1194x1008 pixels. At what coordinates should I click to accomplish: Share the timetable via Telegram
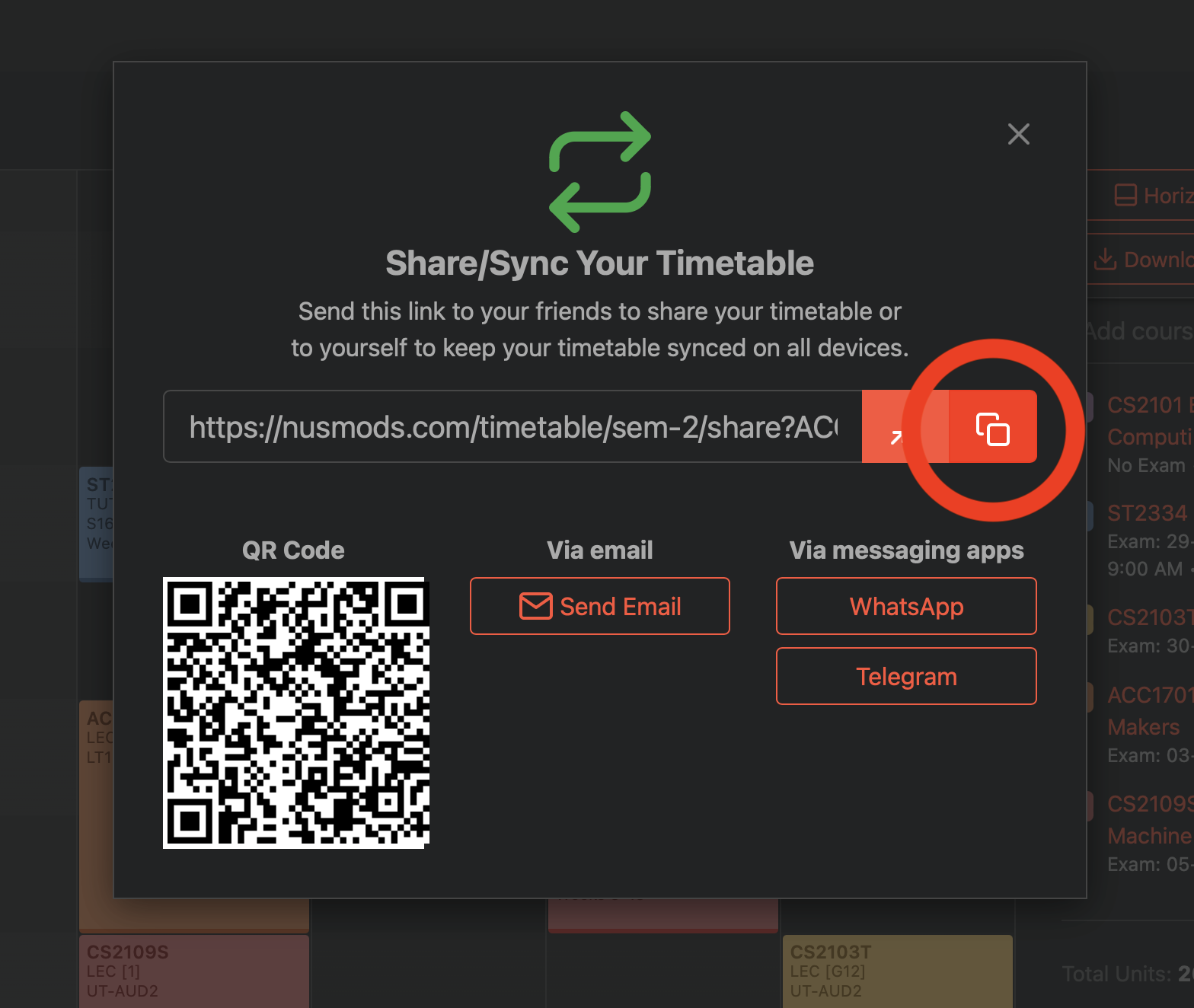[x=906, y=676]
